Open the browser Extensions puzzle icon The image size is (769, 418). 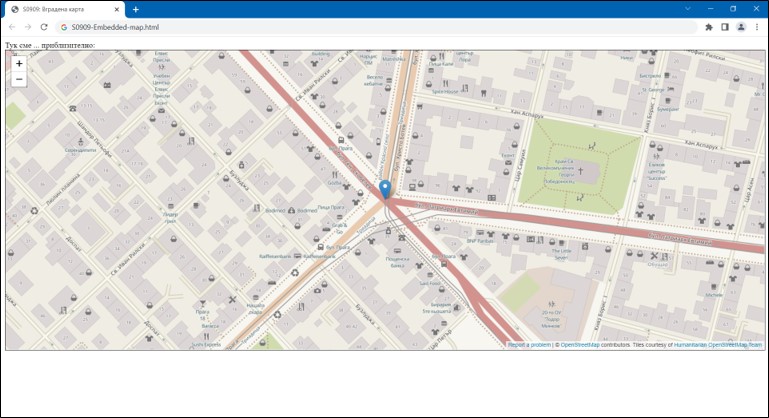[x=709, y=27]
